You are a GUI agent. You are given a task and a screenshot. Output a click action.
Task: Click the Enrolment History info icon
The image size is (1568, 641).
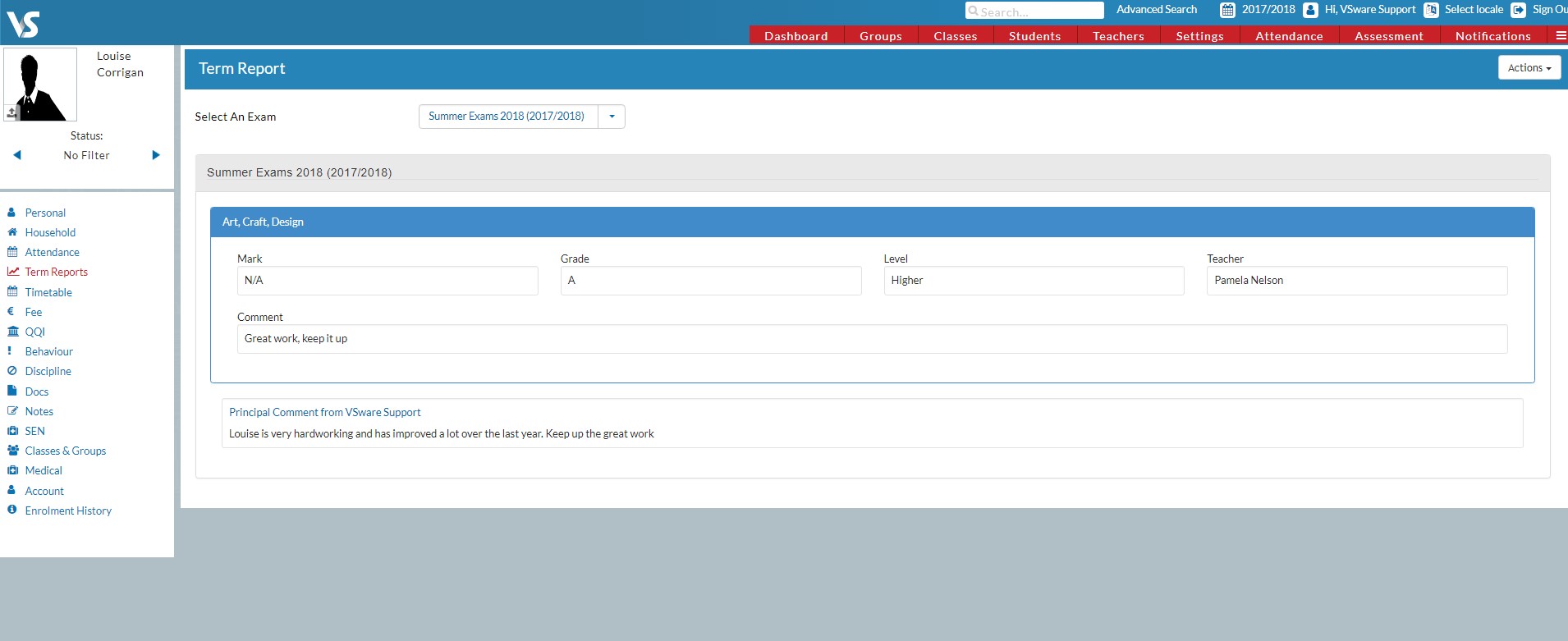[x=11, y=510]
